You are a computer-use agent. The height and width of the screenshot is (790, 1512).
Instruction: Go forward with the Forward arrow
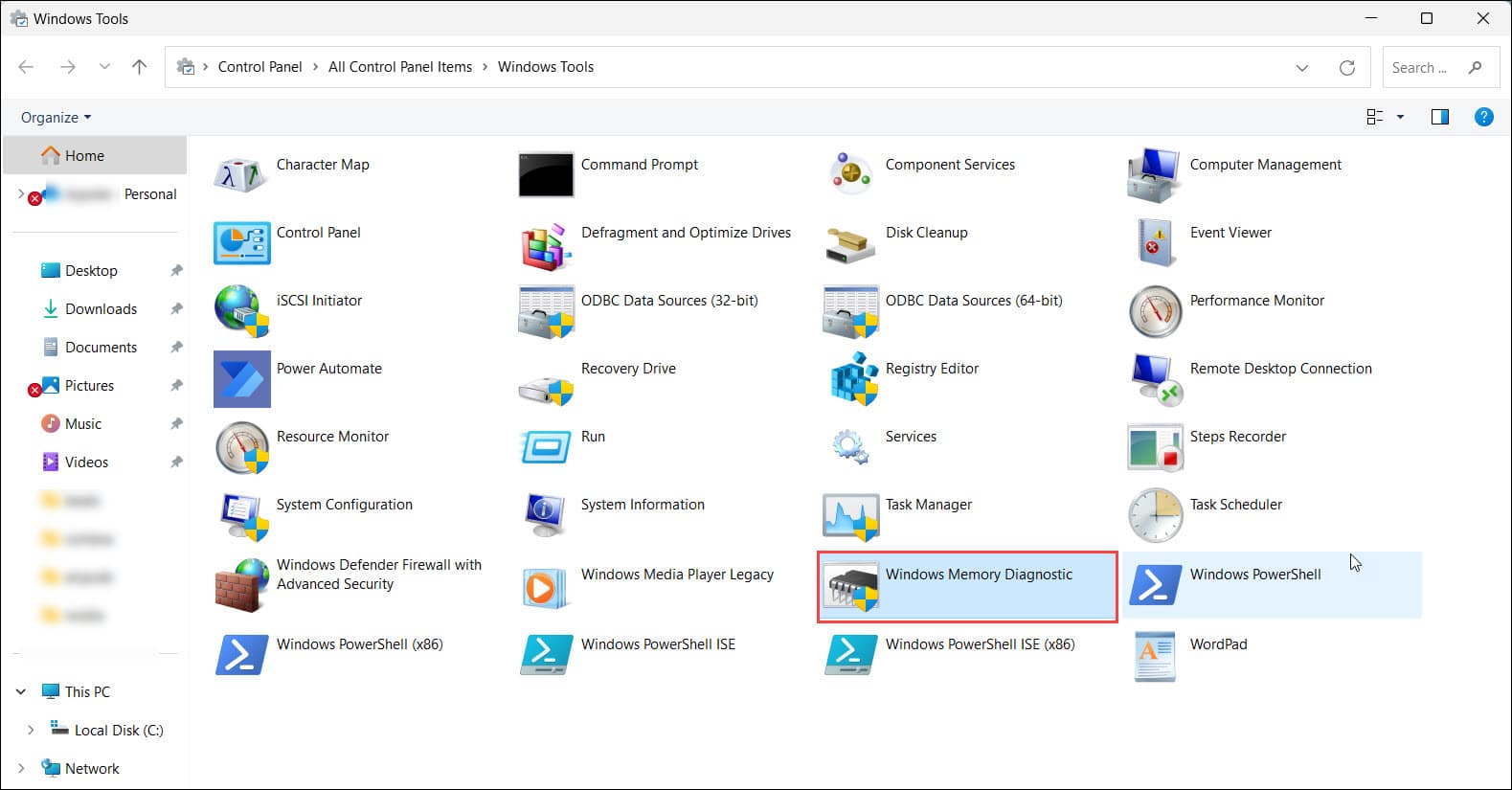point(67,67)
